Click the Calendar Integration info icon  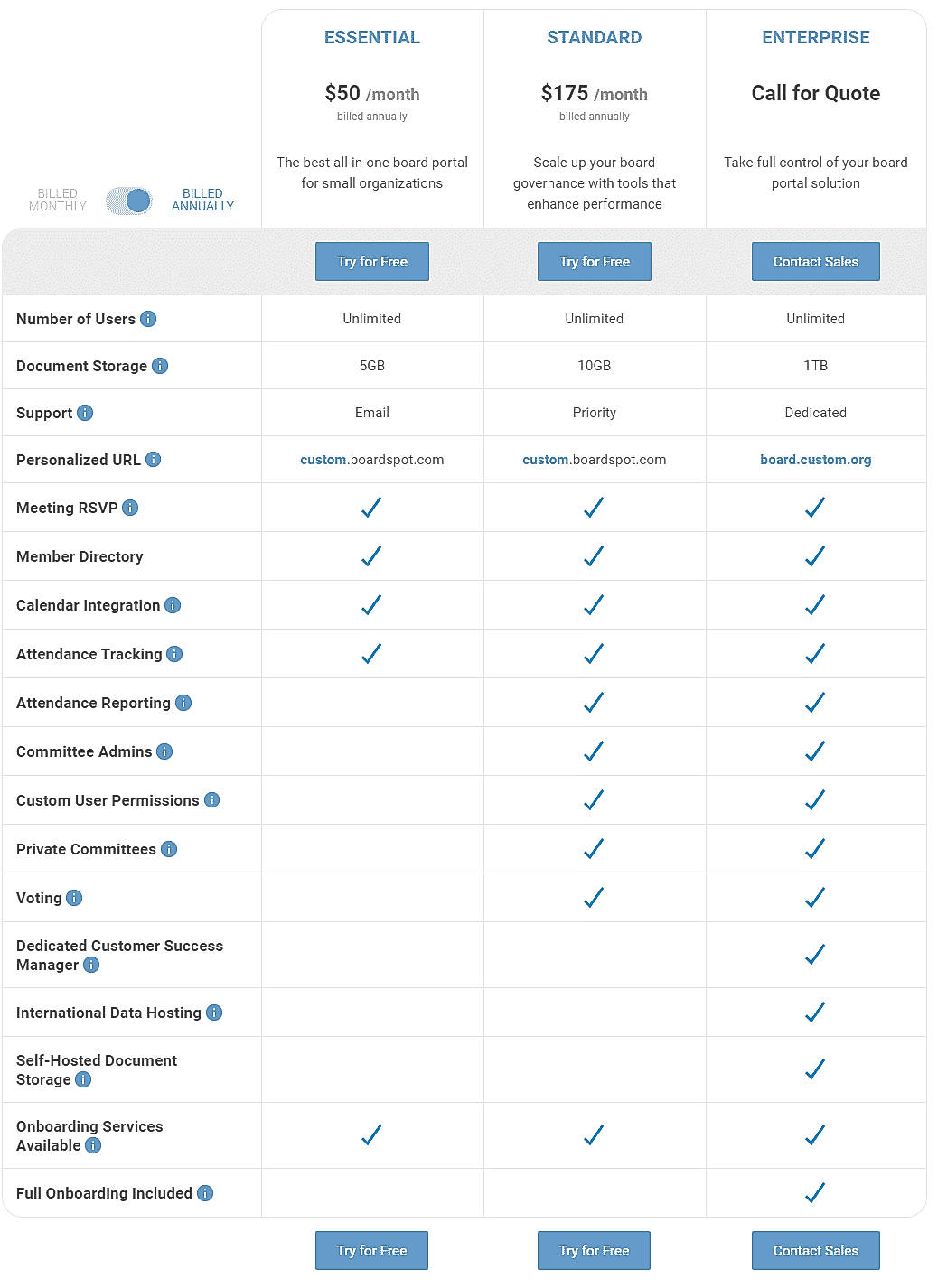point(172,605)
